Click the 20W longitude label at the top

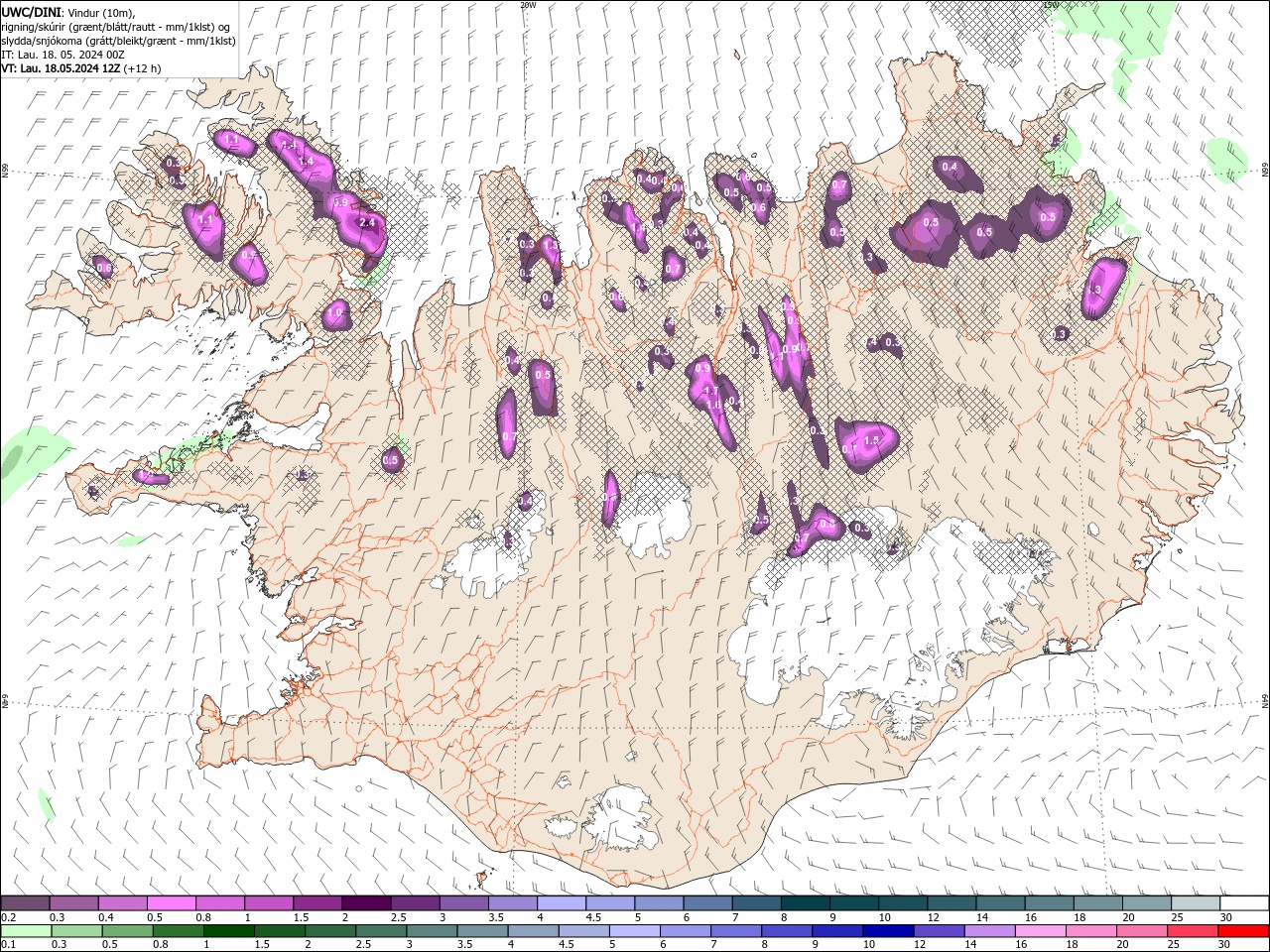coord(528,5)
